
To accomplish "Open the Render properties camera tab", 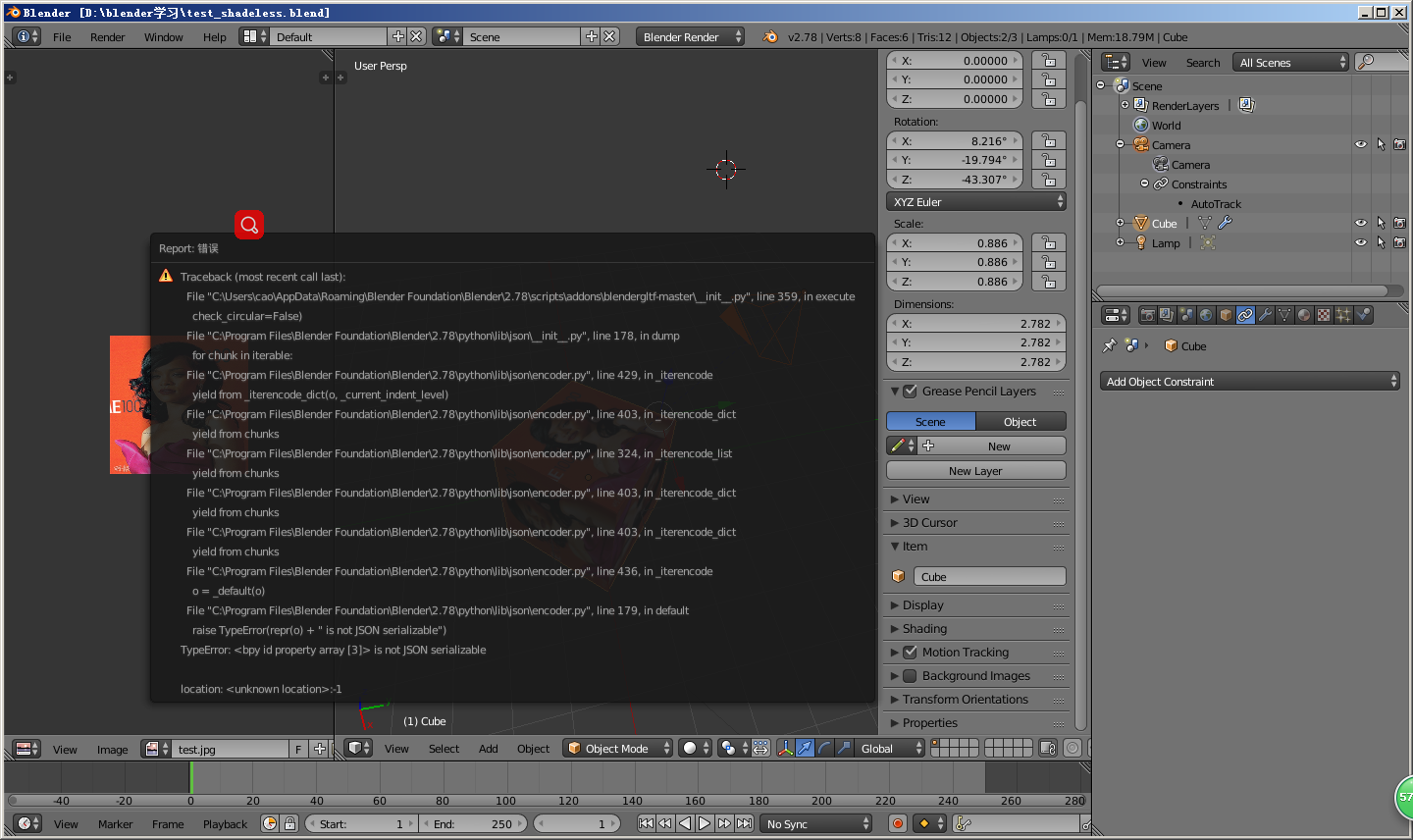I will 1147,315.
